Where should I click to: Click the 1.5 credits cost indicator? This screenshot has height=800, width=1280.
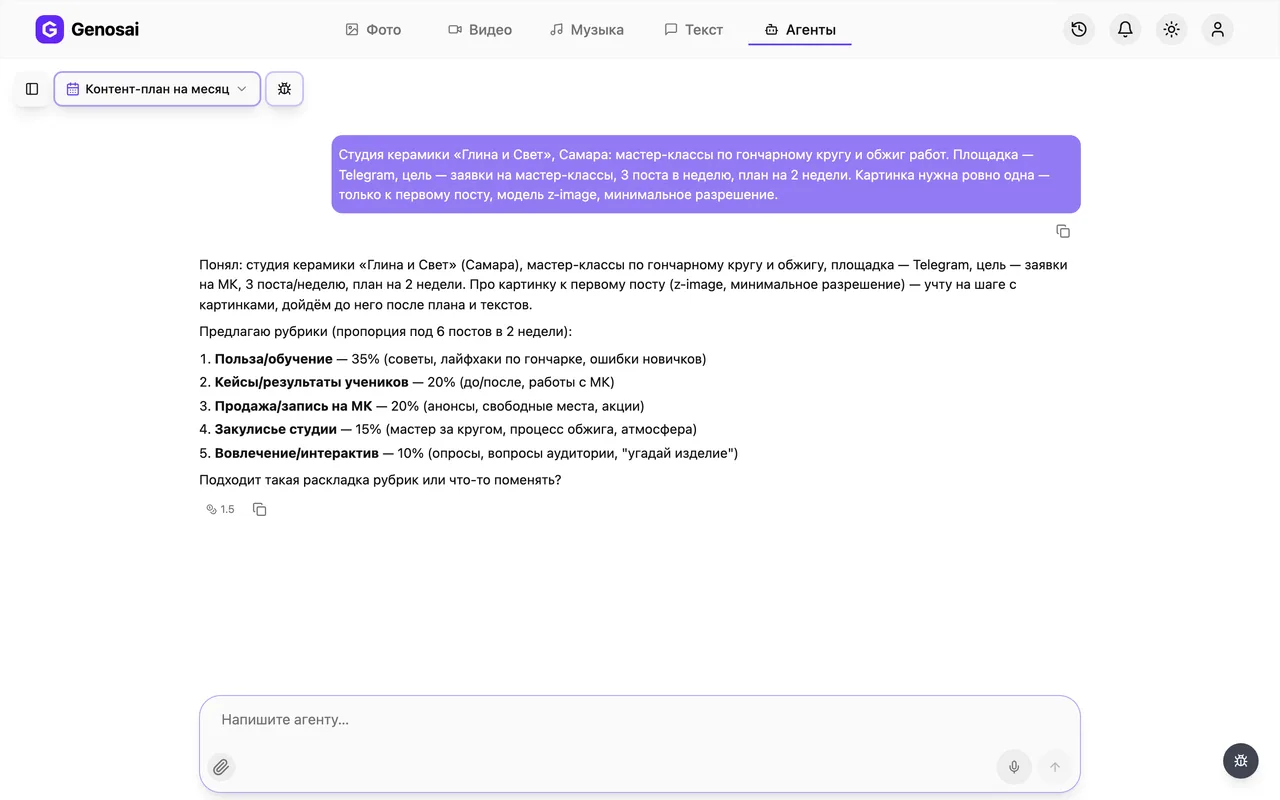click(220, 509)
